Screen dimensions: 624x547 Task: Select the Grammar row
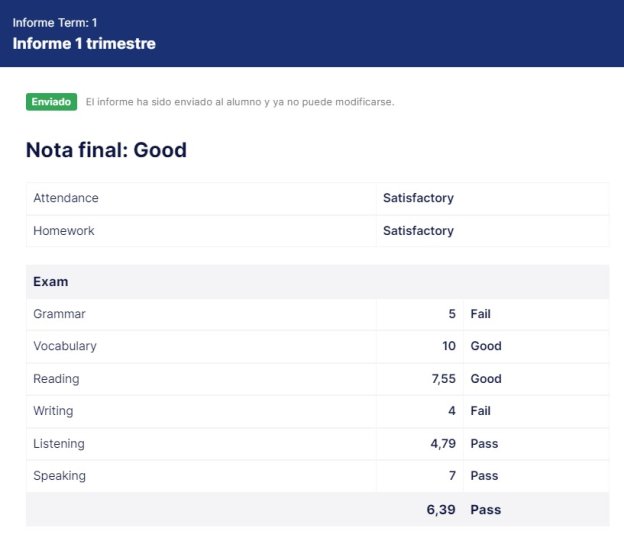click(318, 314)
